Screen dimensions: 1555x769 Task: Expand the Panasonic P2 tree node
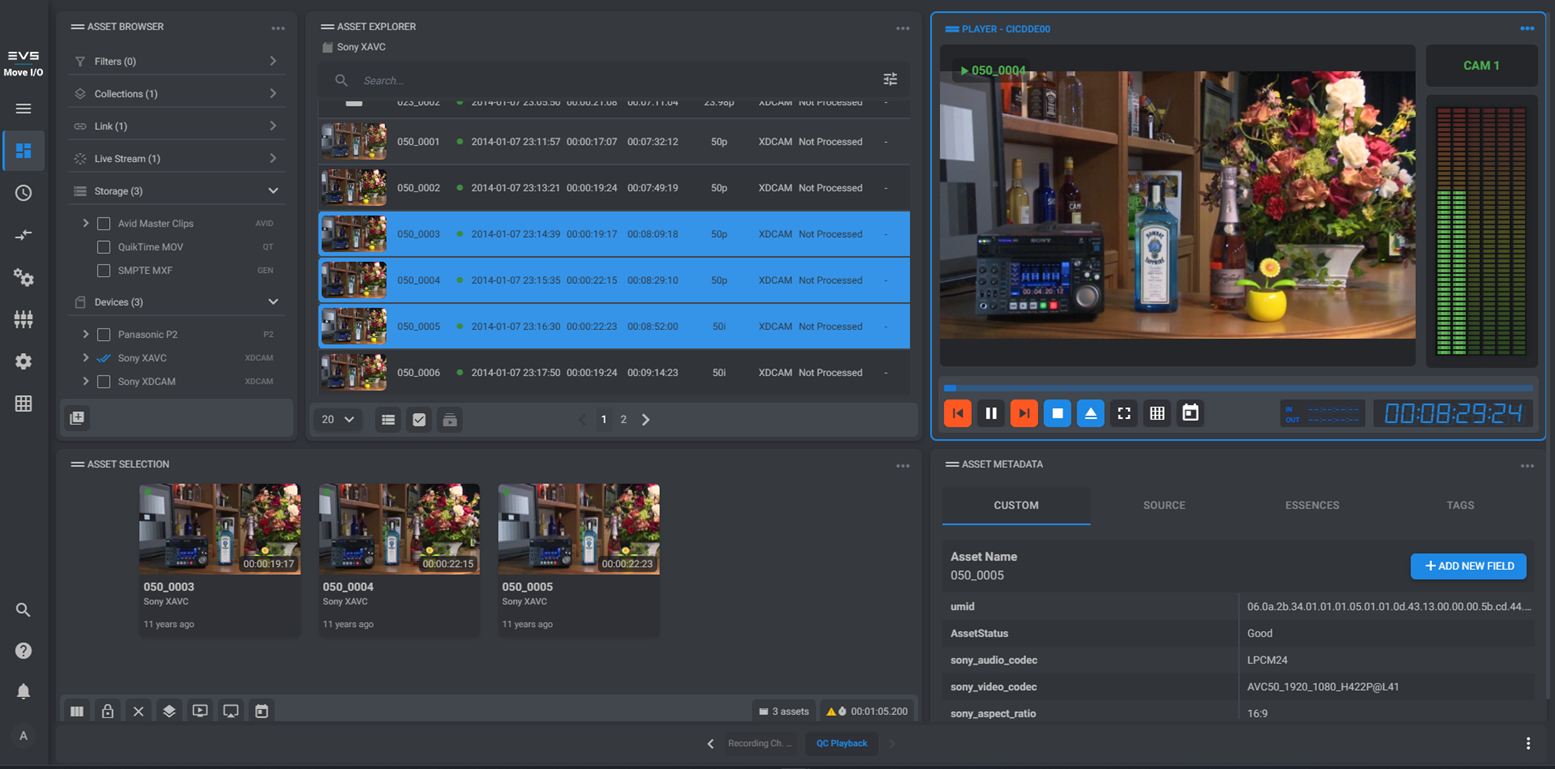click(x=86, y=334)
